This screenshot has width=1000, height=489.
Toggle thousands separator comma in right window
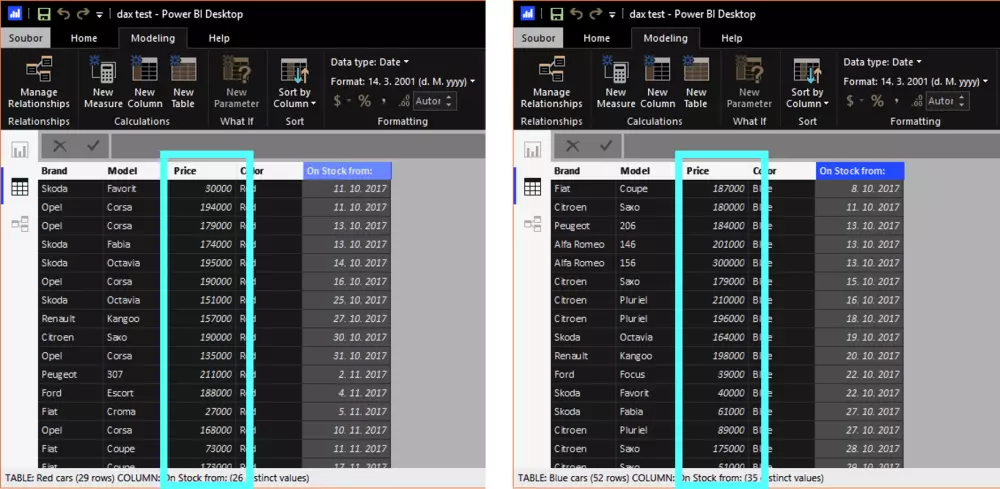tap(897, 101)
